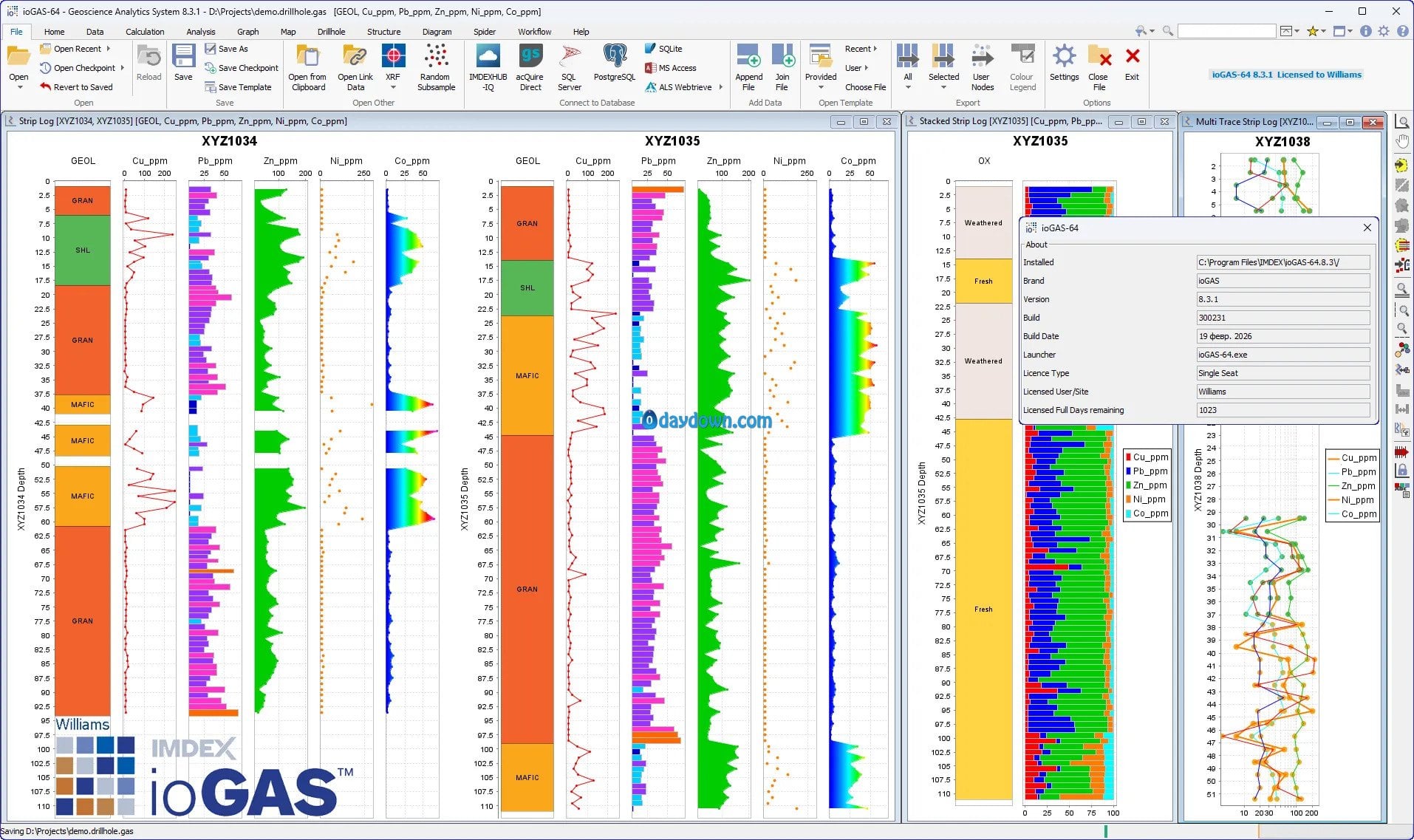Close the ioGAS-64 About dialog
Screen dimensions: 1414x840
tap(1367, 228)
